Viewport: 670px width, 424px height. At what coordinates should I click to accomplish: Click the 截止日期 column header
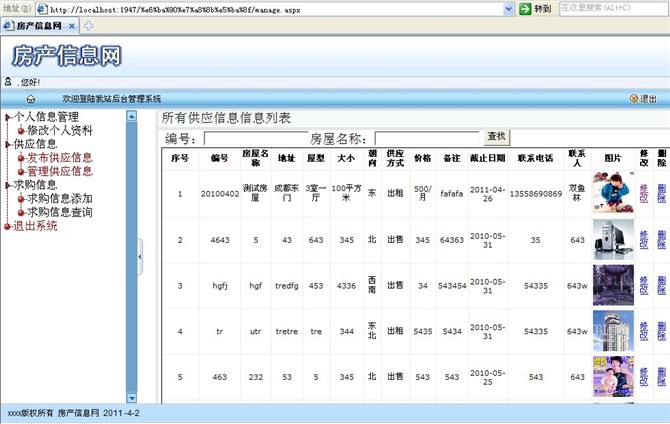(488, 158)
